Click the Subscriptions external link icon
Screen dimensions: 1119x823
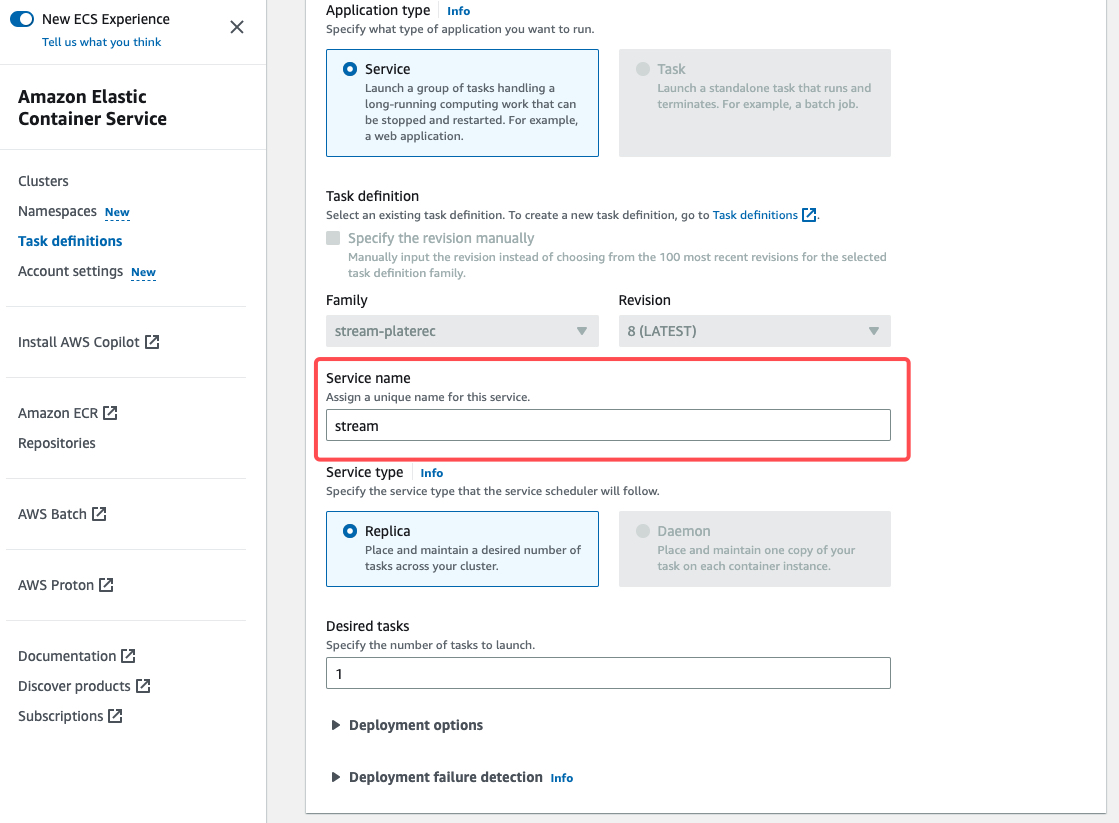tap(115, 716)
